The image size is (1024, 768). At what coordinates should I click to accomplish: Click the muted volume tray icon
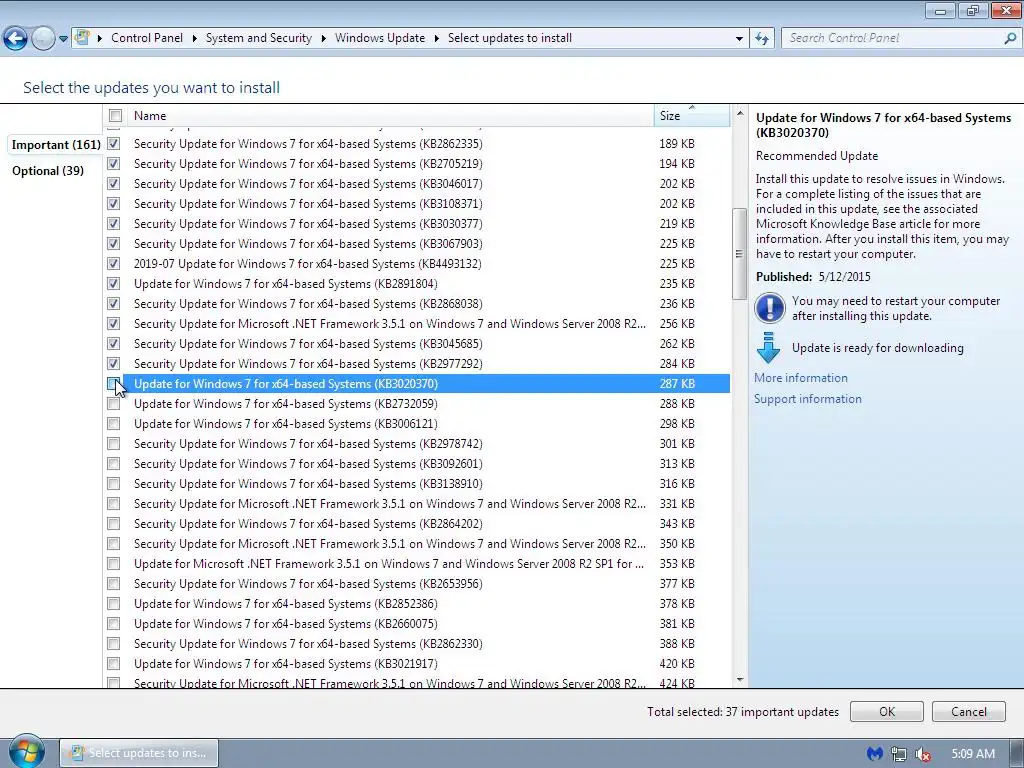point(923,754)
